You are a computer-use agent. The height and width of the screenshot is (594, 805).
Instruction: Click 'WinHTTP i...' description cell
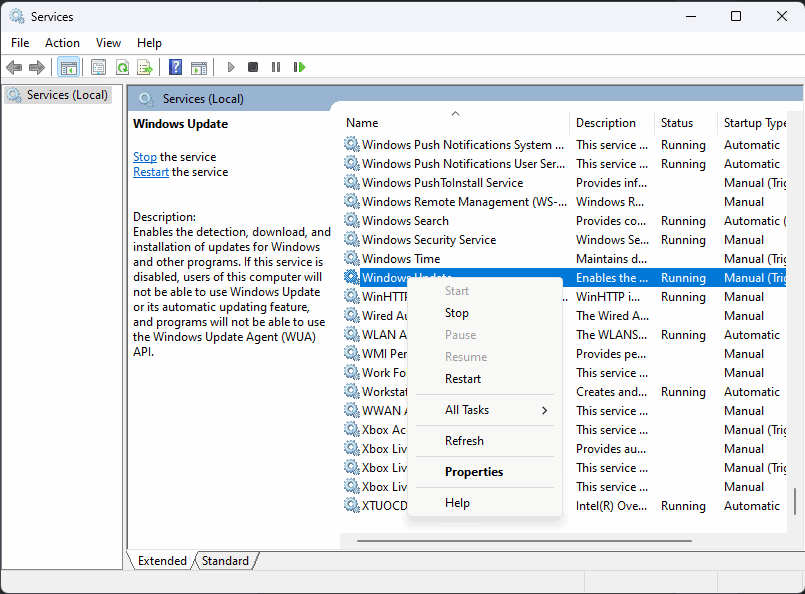608,297
